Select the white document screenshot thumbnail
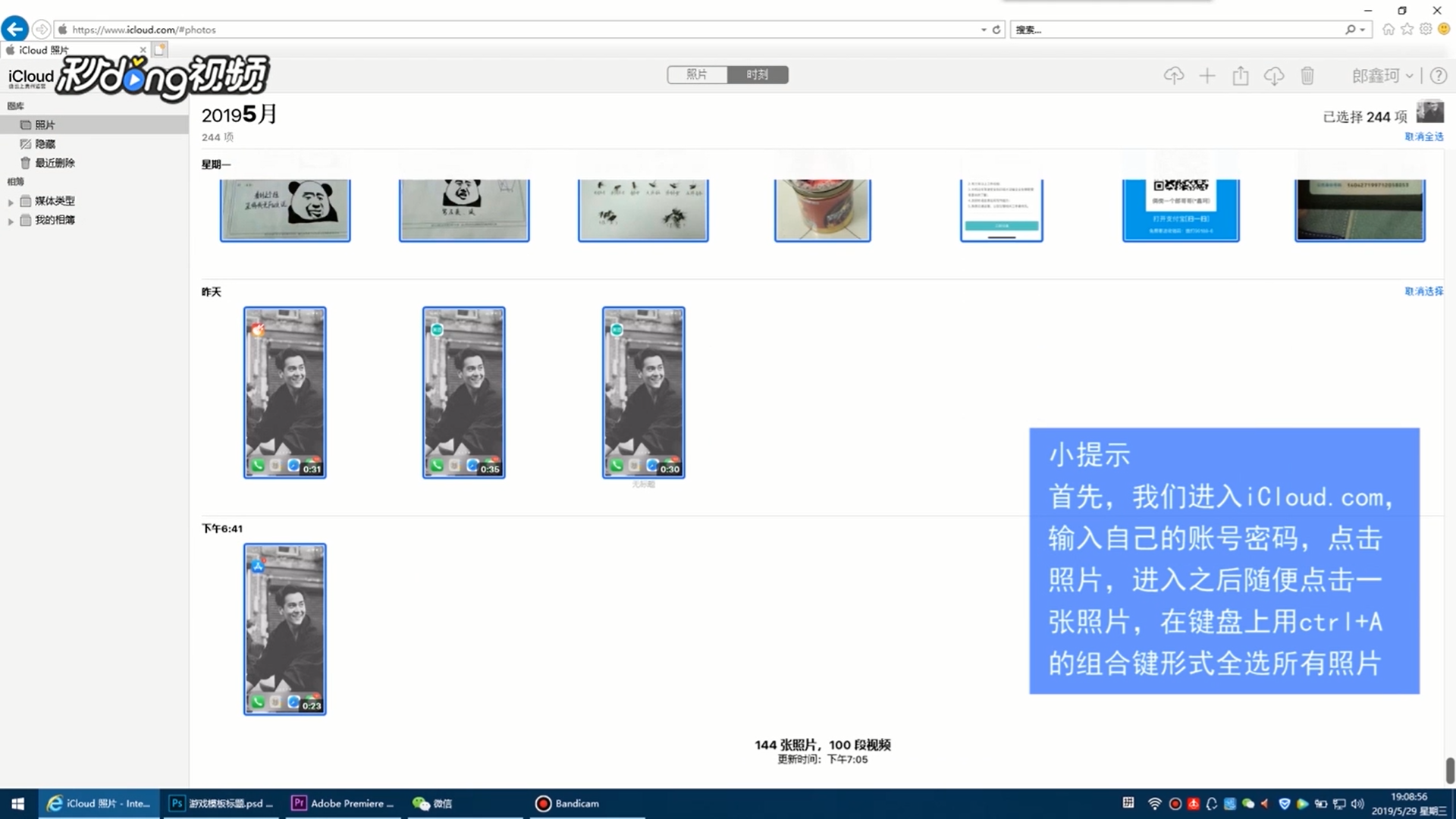 tap(1002, 210)
